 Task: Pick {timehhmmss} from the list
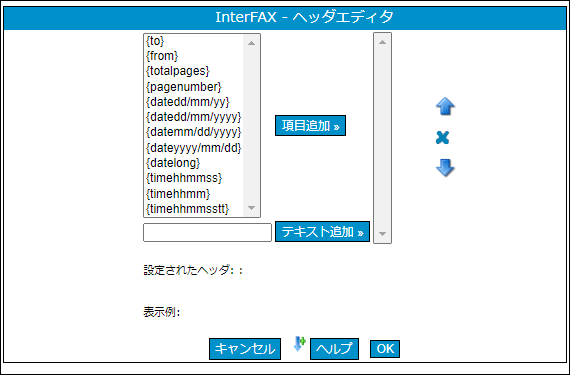193,178
